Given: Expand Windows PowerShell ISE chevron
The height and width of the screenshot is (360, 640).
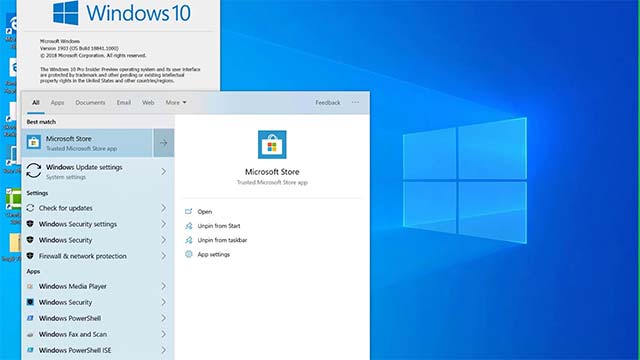Looking at the screenshot, I should tap(164, 350).
